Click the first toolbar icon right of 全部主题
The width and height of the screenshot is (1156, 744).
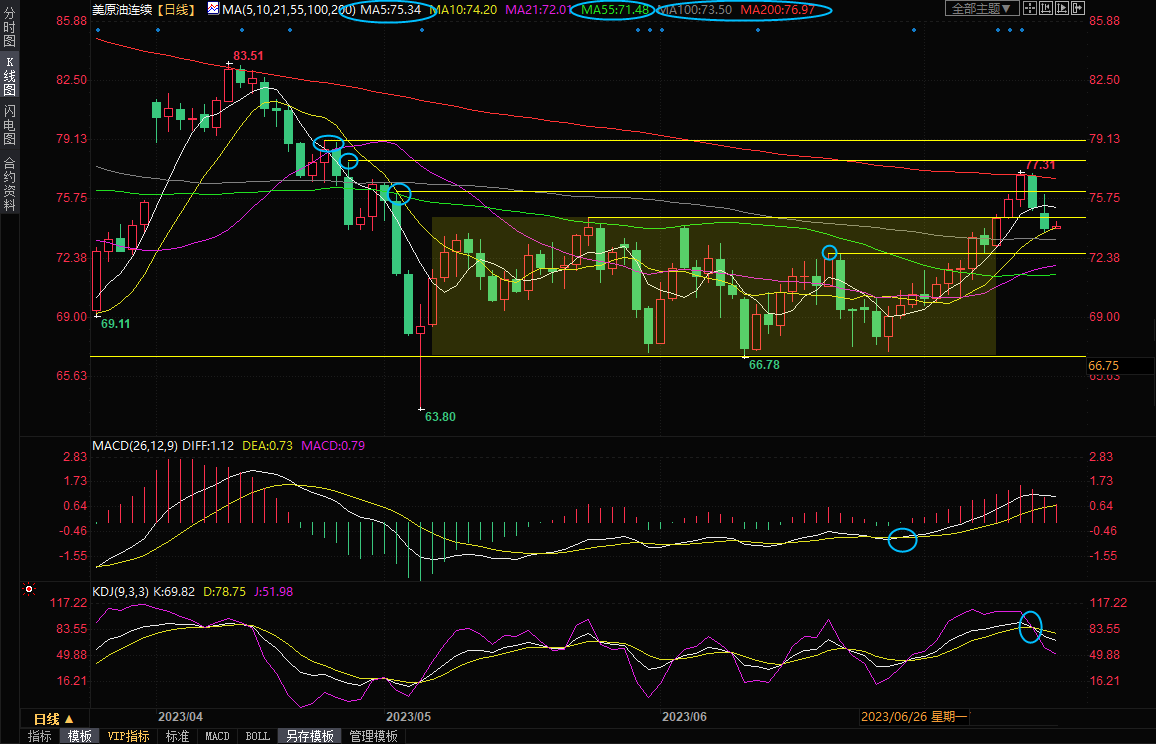1030,9
